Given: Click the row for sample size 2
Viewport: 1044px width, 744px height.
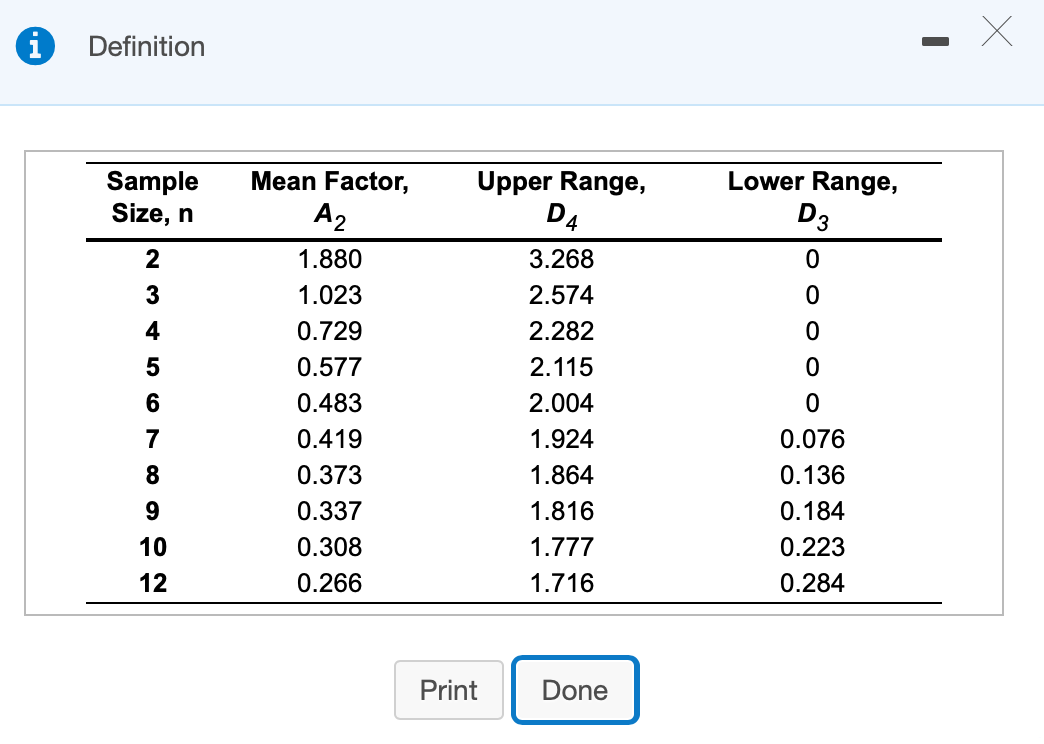Looking at the screenshot, I should click(x=152, y=259).
